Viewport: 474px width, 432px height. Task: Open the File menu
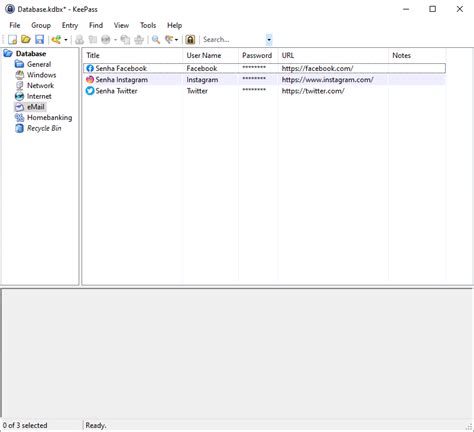[x=15, y=25]
